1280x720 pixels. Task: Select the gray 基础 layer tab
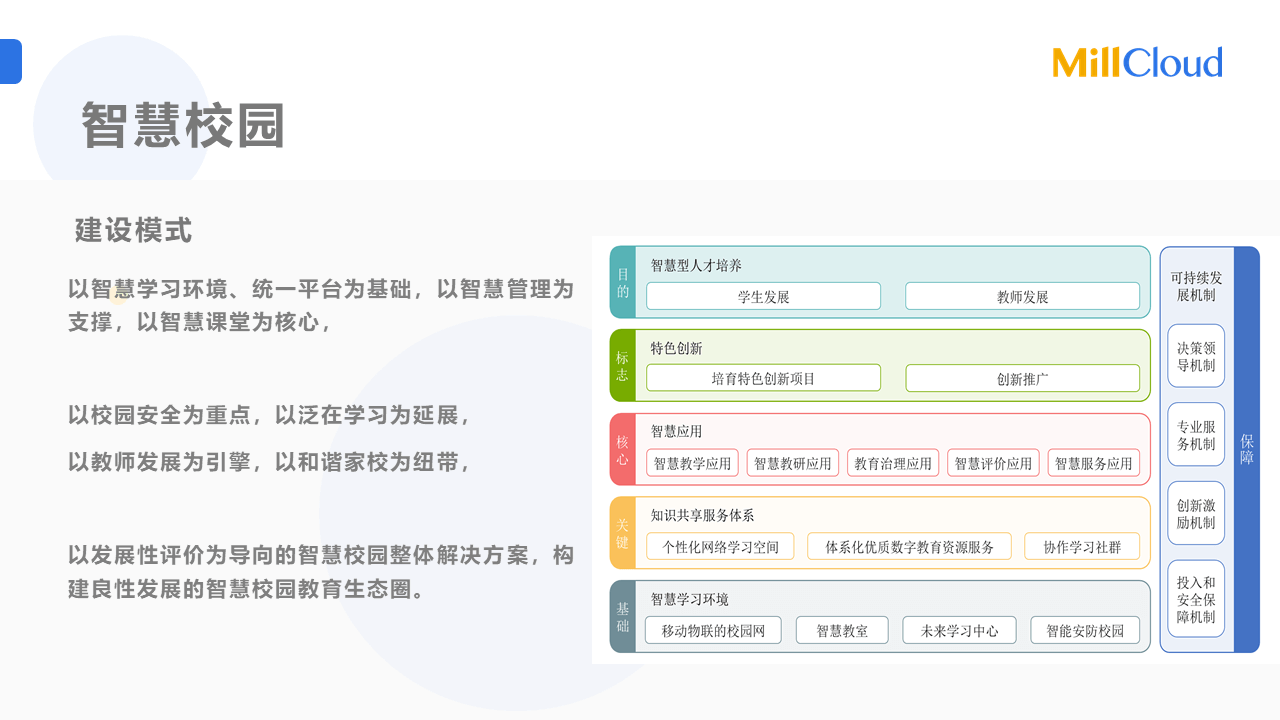(x=623, y=617)
